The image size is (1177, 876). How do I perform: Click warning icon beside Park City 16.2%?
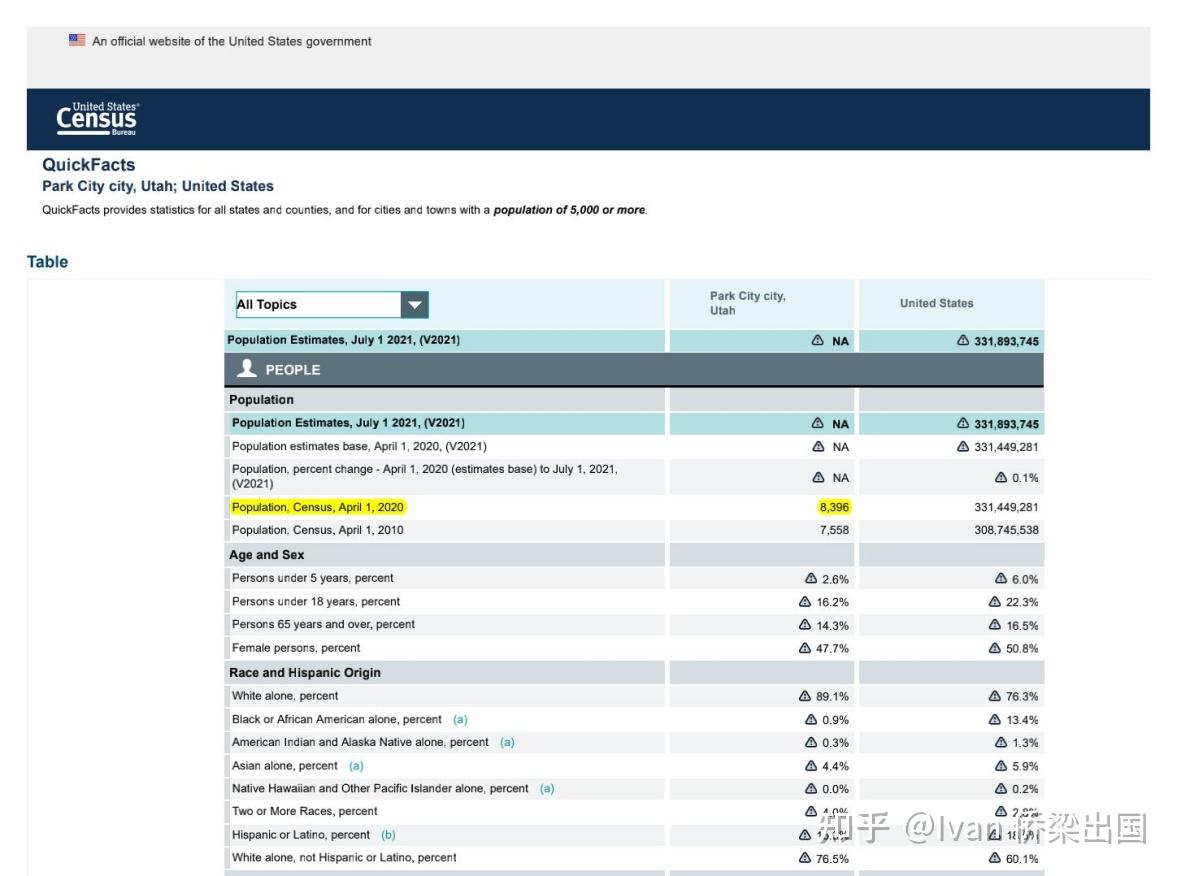click(805, 601)
